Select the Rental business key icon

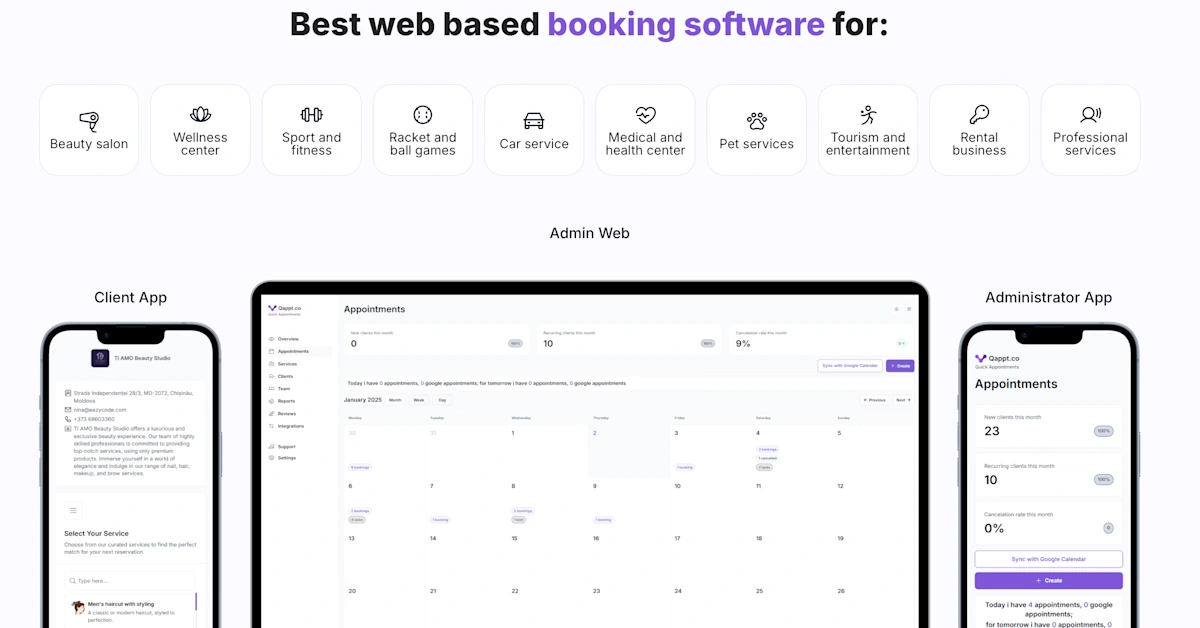(x=979, y=115)
